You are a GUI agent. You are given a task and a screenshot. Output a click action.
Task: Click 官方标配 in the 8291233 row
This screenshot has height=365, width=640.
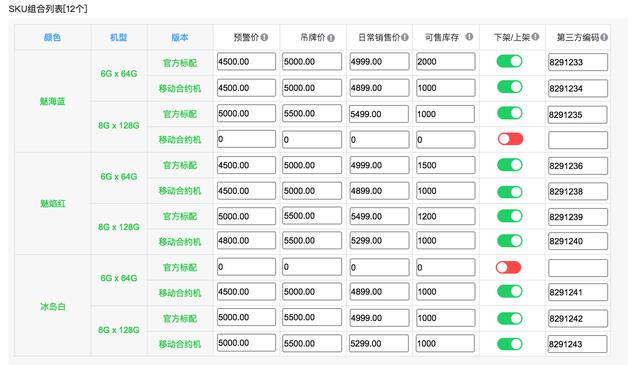click(x=180, y=63)
